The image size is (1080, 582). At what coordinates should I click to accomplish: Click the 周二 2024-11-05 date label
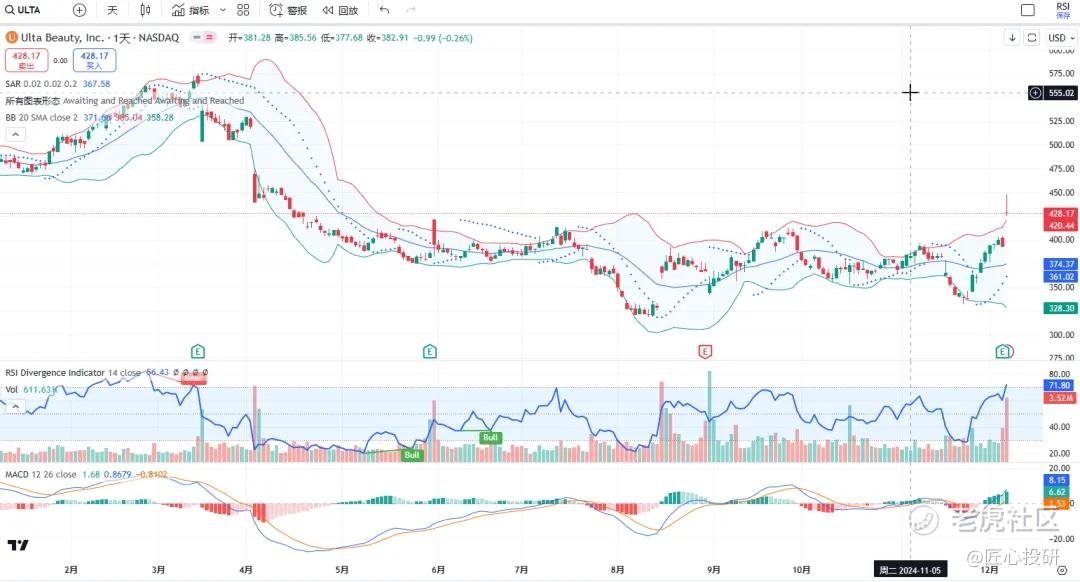[910, 570]
